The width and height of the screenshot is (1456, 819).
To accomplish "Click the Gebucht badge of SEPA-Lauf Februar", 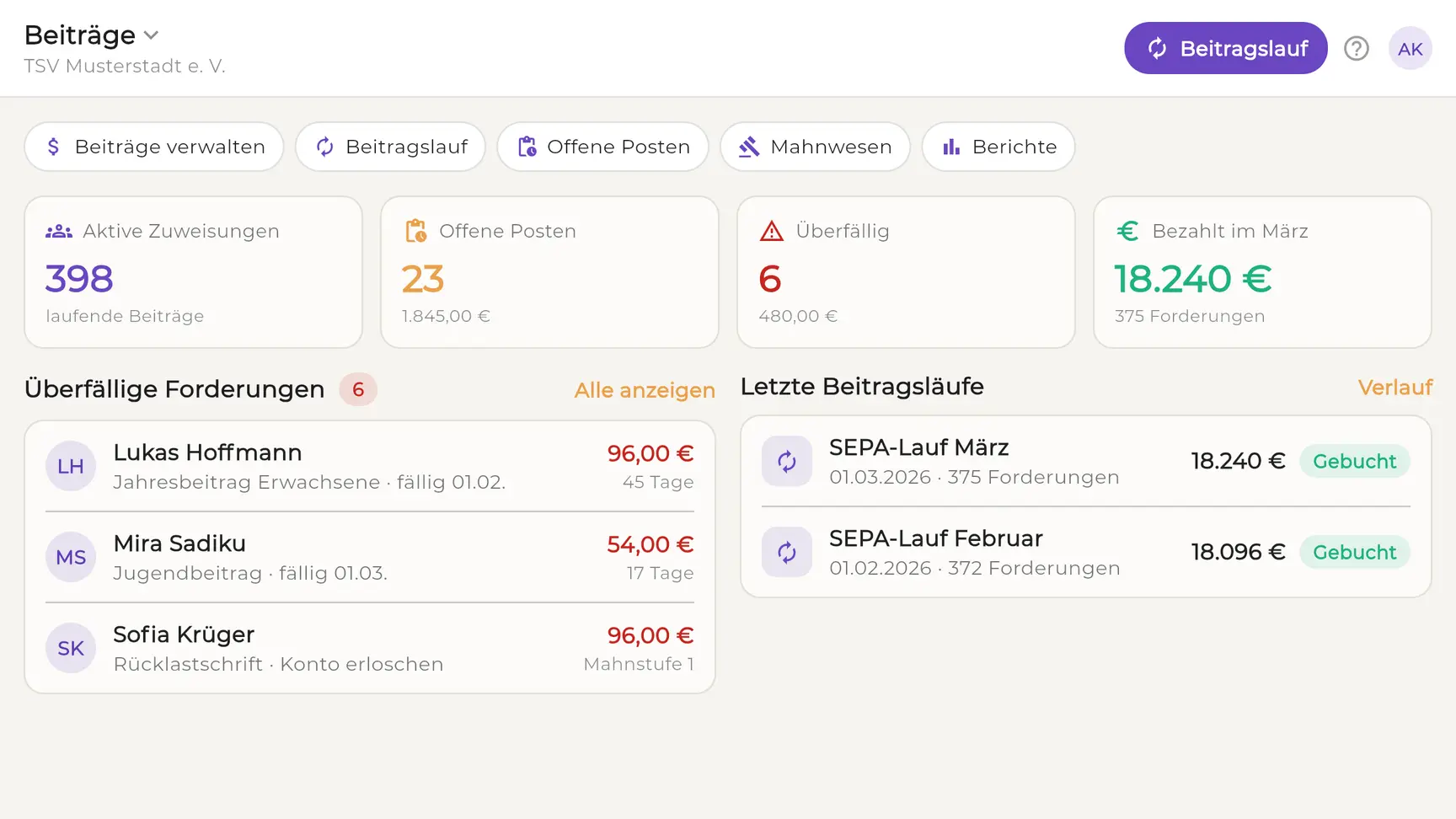I will pyautogui.click(x=1354, y=552).
